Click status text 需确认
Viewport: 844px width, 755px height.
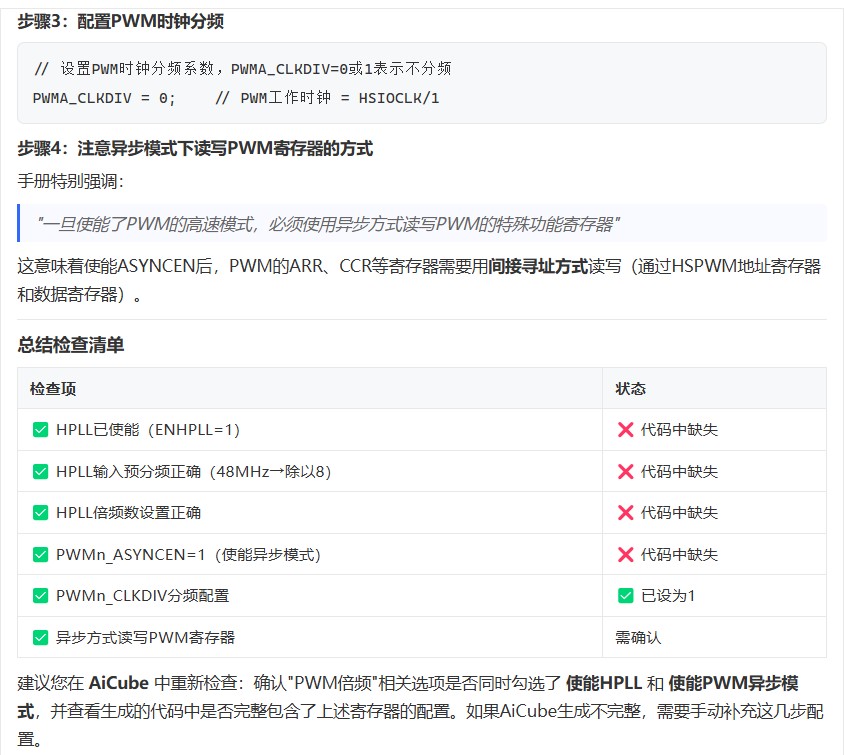638,638
